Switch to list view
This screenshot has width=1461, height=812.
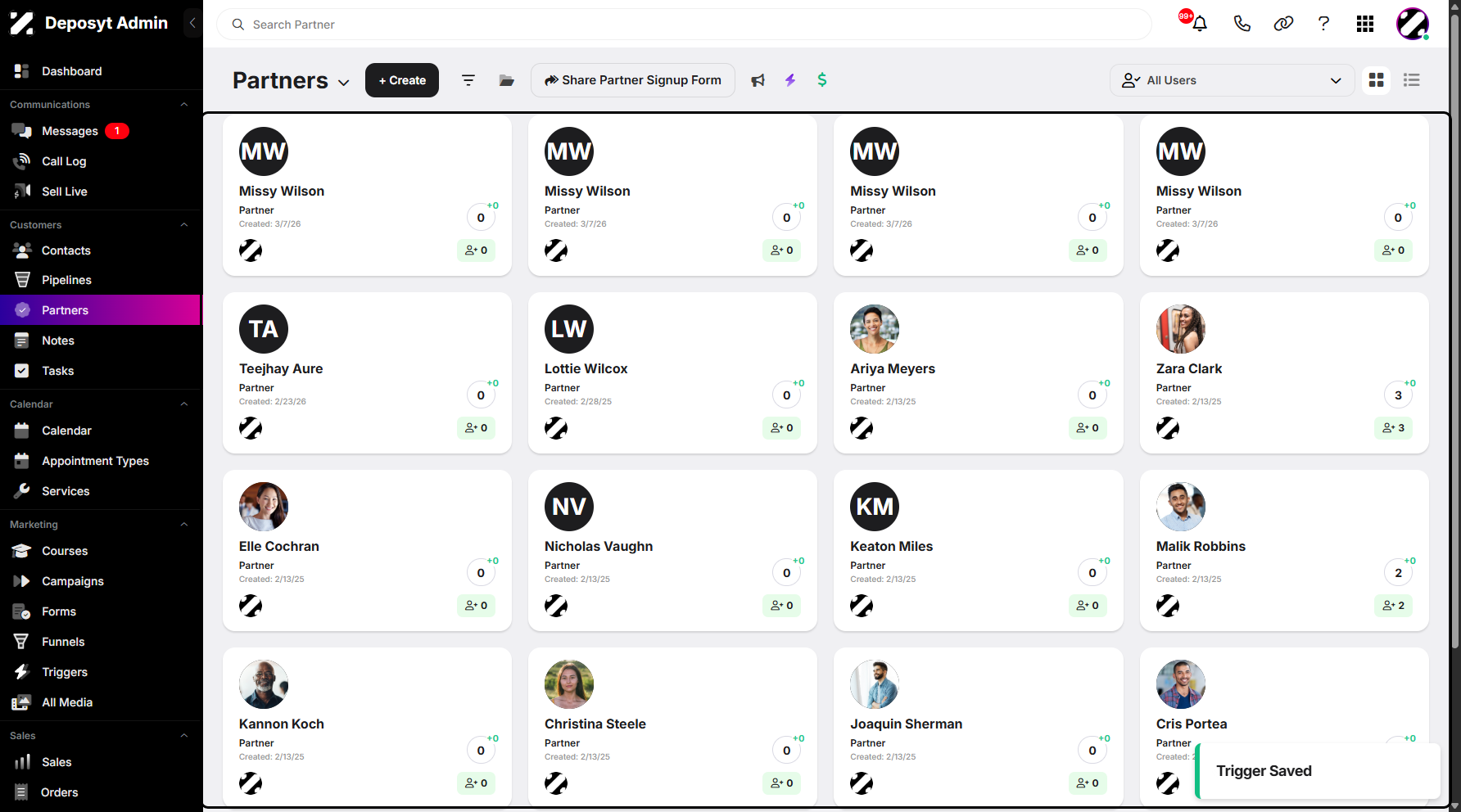click(x=1412, y=80)
